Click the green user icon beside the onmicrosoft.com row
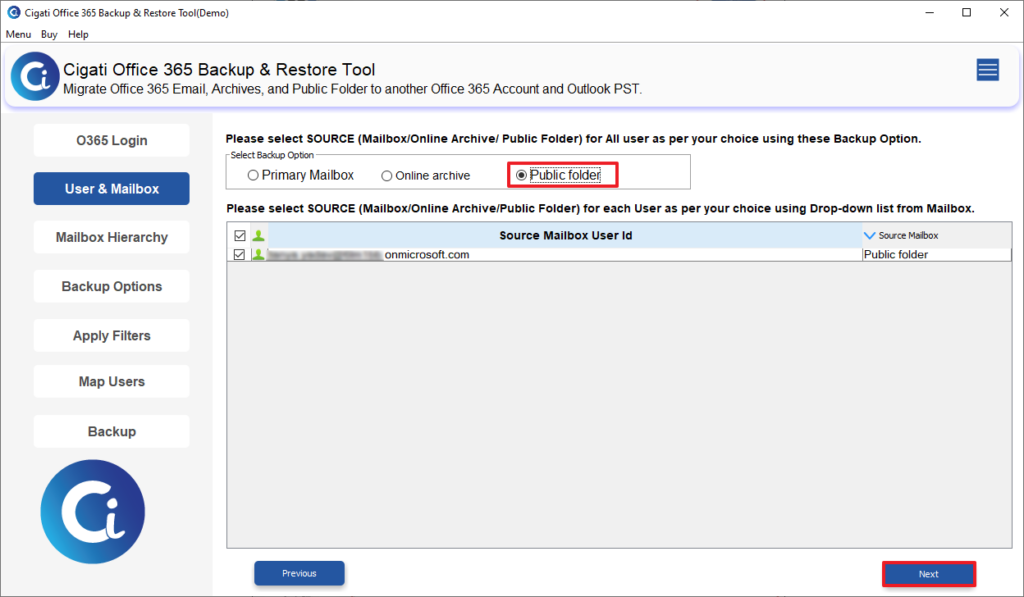 point(259,255)
